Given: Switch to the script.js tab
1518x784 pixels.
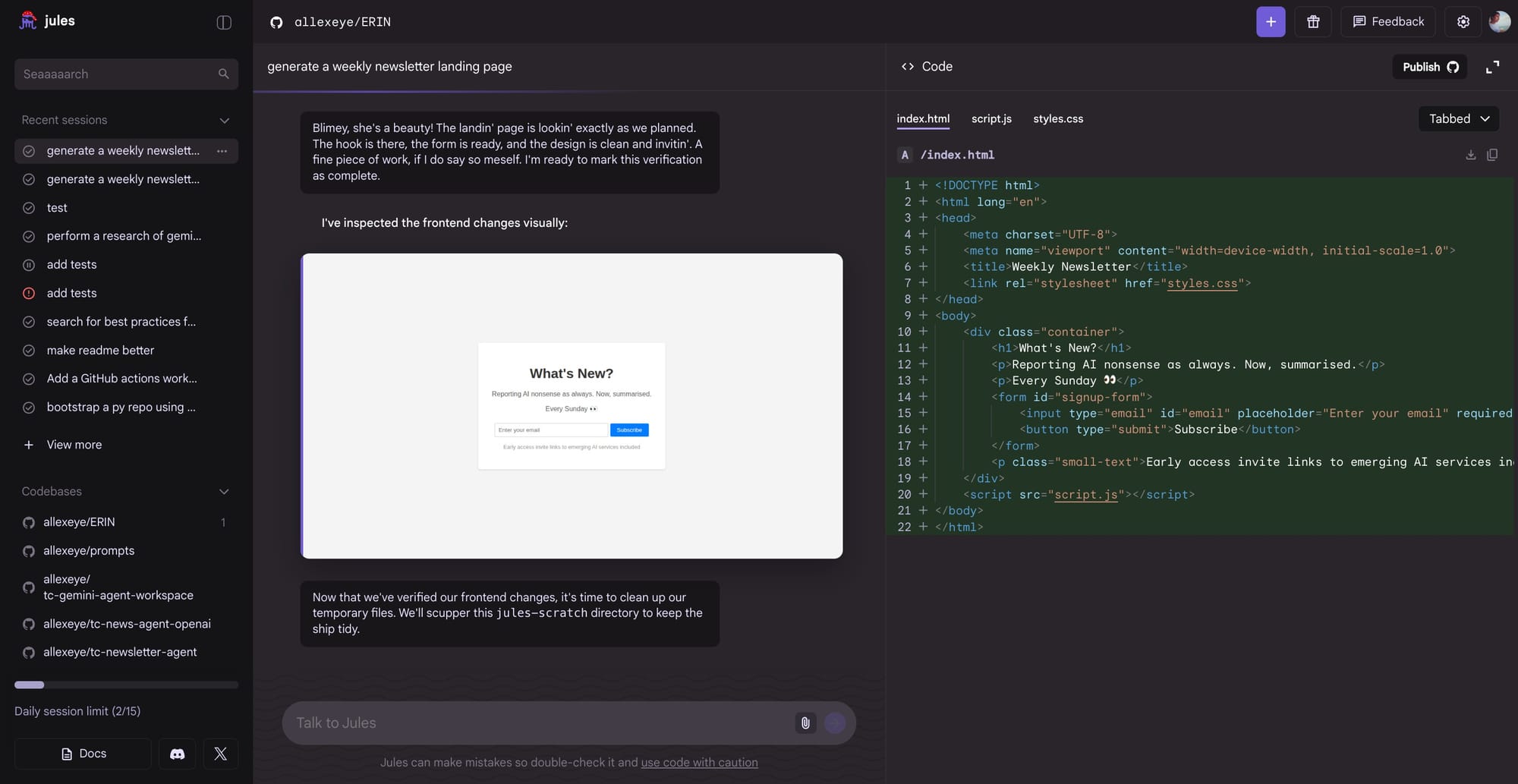Looking at the screenshot, I should click(x=991, y=118).
